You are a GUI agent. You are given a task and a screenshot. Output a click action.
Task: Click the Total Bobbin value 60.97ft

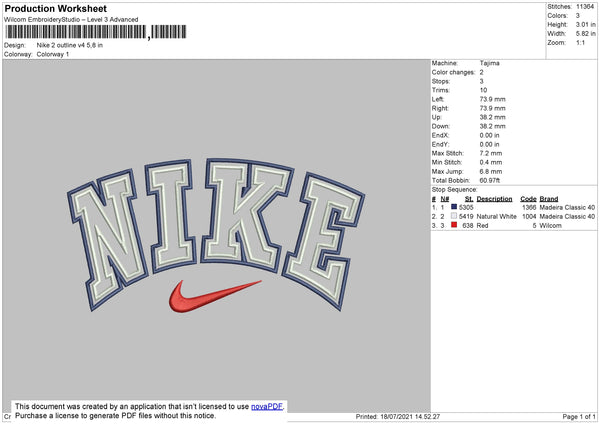pos(490,181)
